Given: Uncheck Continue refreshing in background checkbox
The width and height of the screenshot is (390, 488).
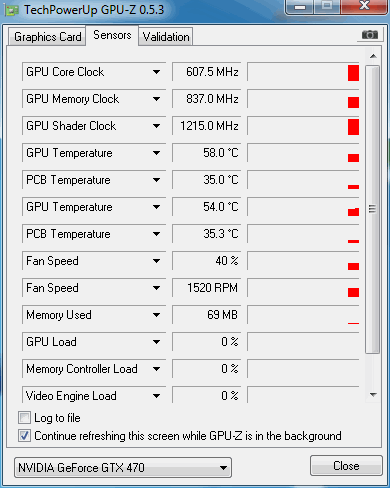Looking at the screenshot, I should click(x=24, y=436).
